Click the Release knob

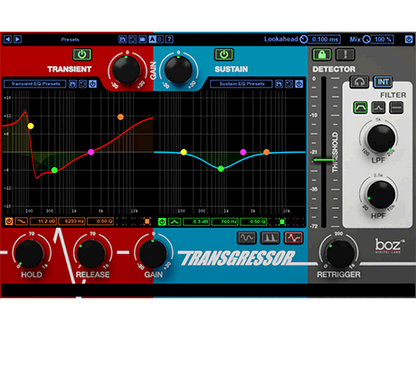91,254
